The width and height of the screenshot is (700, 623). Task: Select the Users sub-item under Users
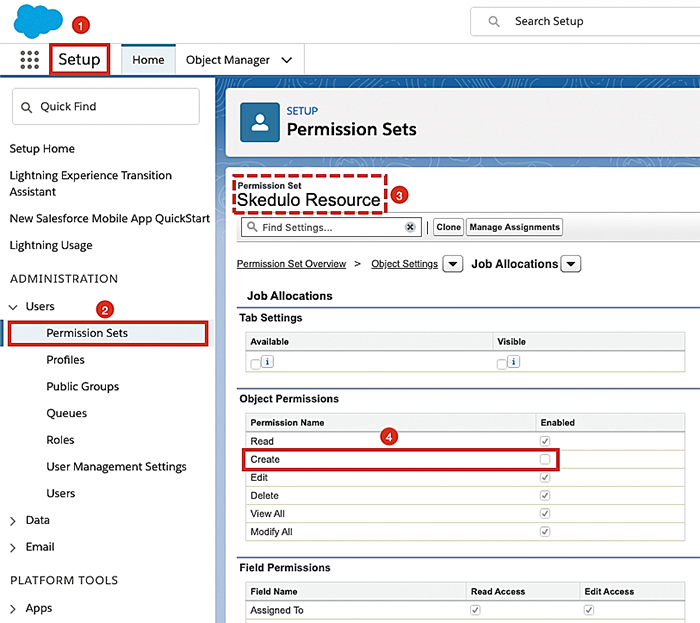click(61, 493)
